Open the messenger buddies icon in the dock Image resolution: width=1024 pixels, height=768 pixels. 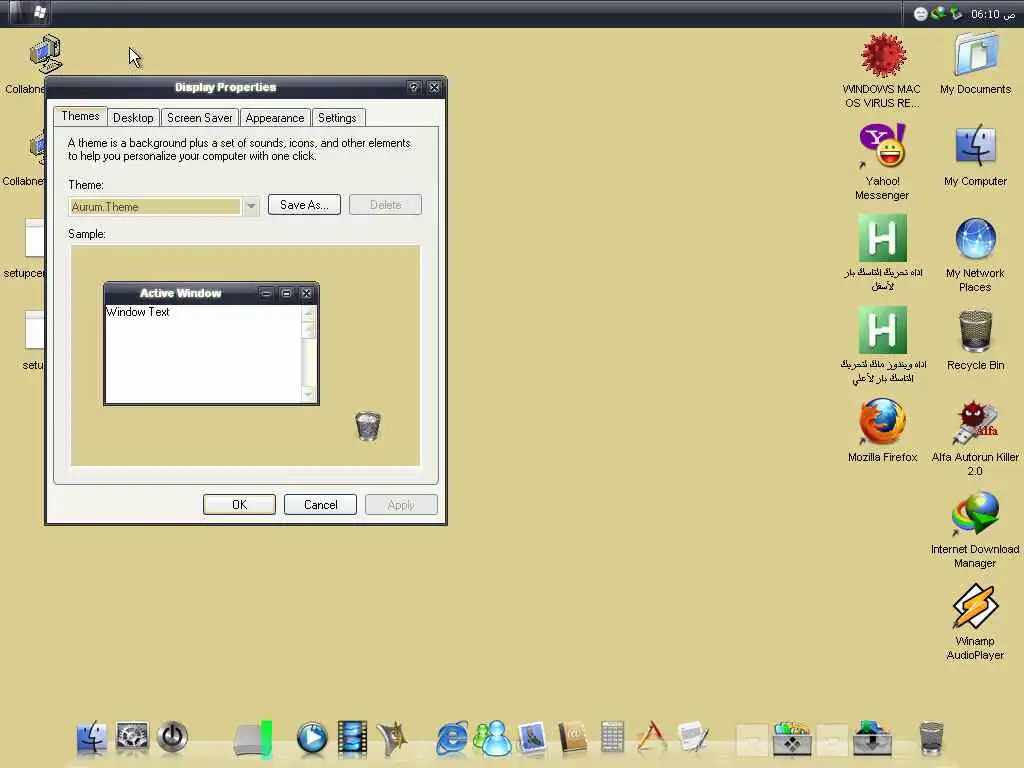pos(492,739)
